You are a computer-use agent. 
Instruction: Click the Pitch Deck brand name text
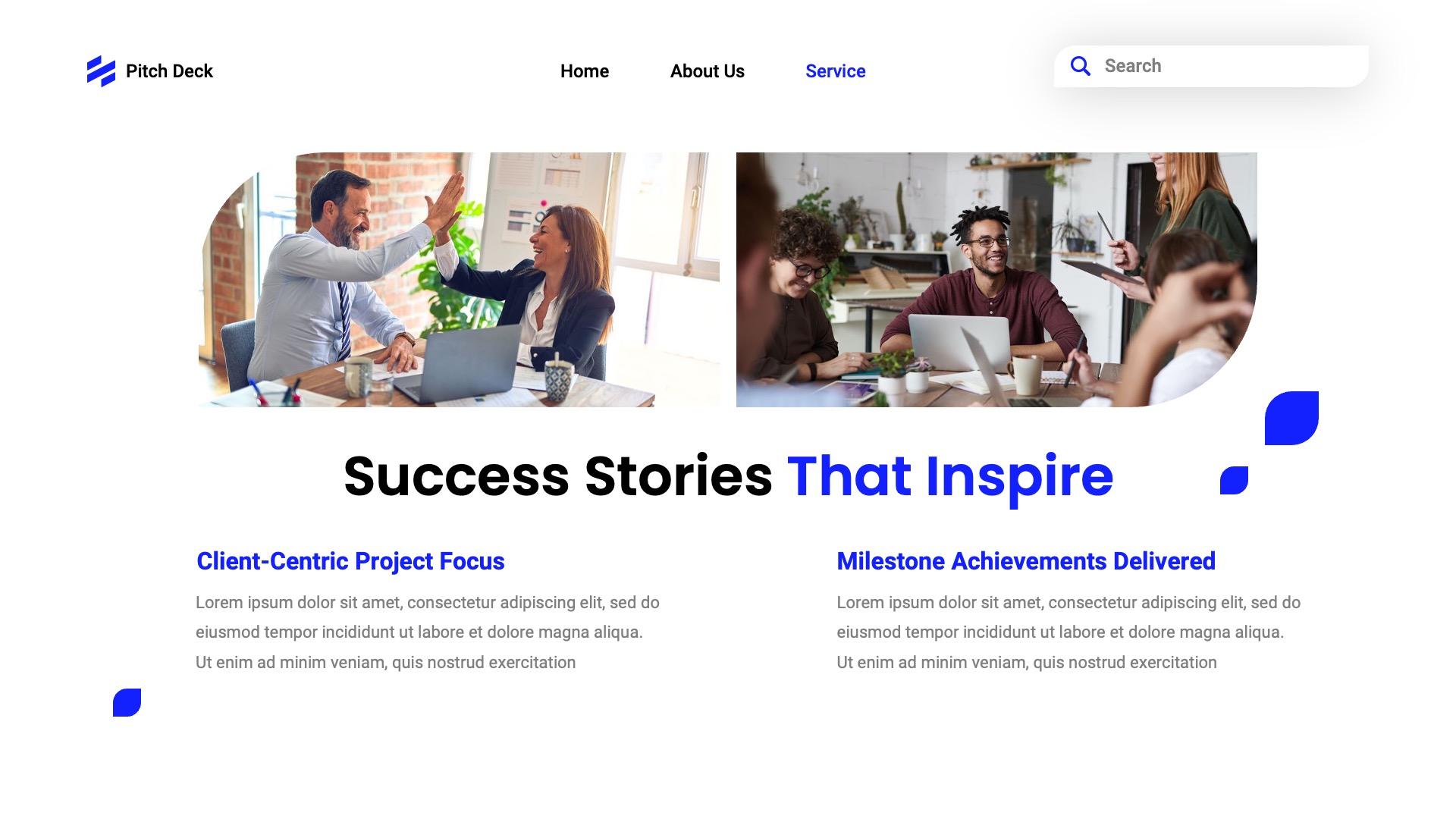tap(169, 71)
